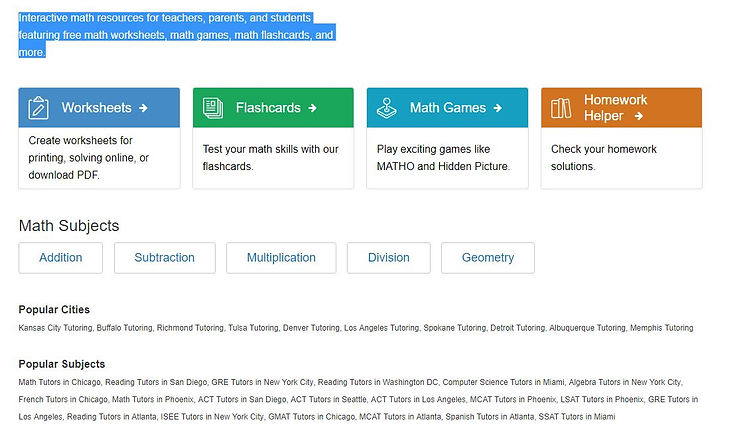This screenshot has width=755, height=426.
Task: Open ISEE Tutors in New York City
Action: [x=212, y=417]
